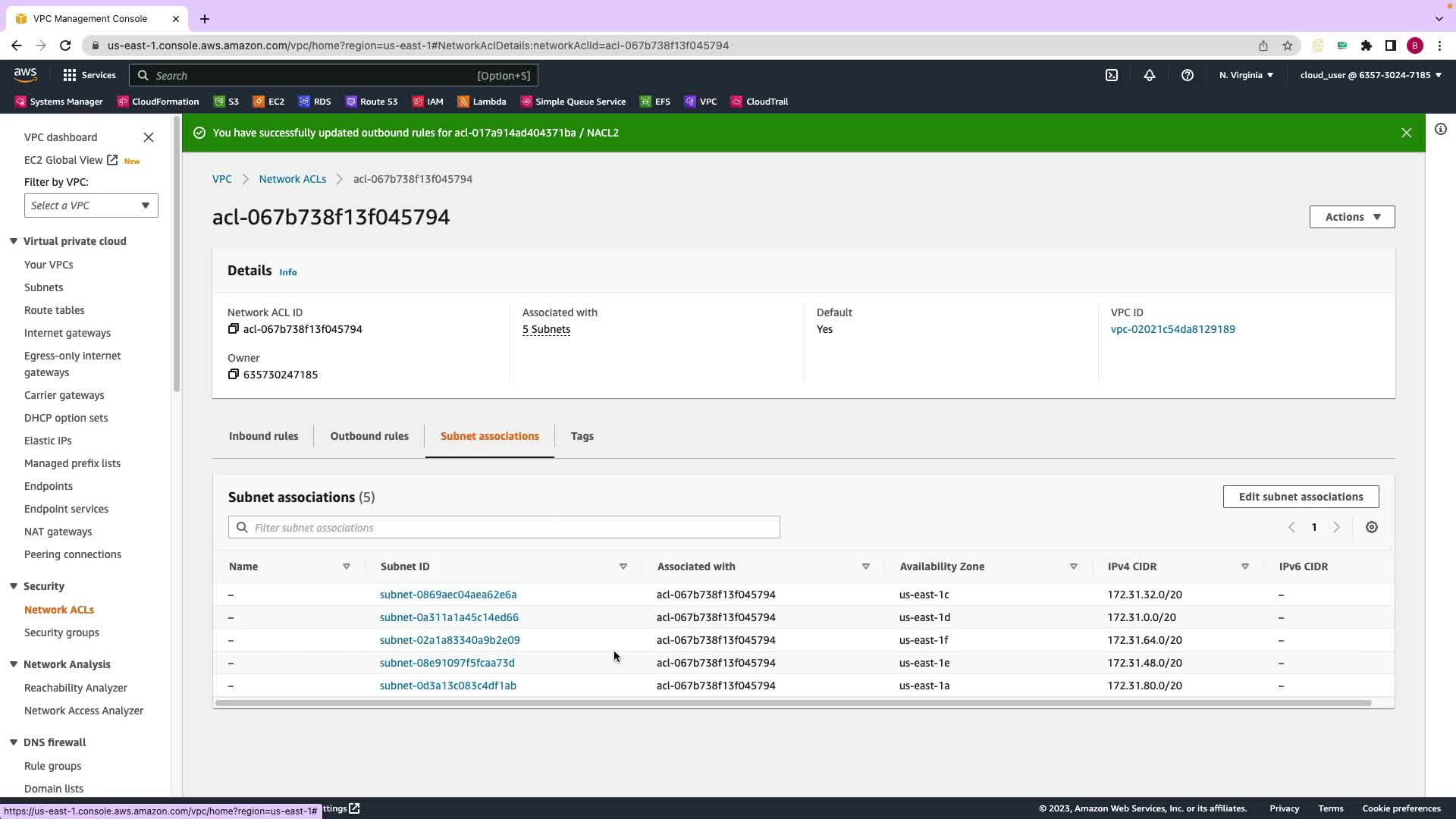This screenshot has width=1456, height=819.
Task: Open the Select a VPC dropdown
Action: click(91, 206)
